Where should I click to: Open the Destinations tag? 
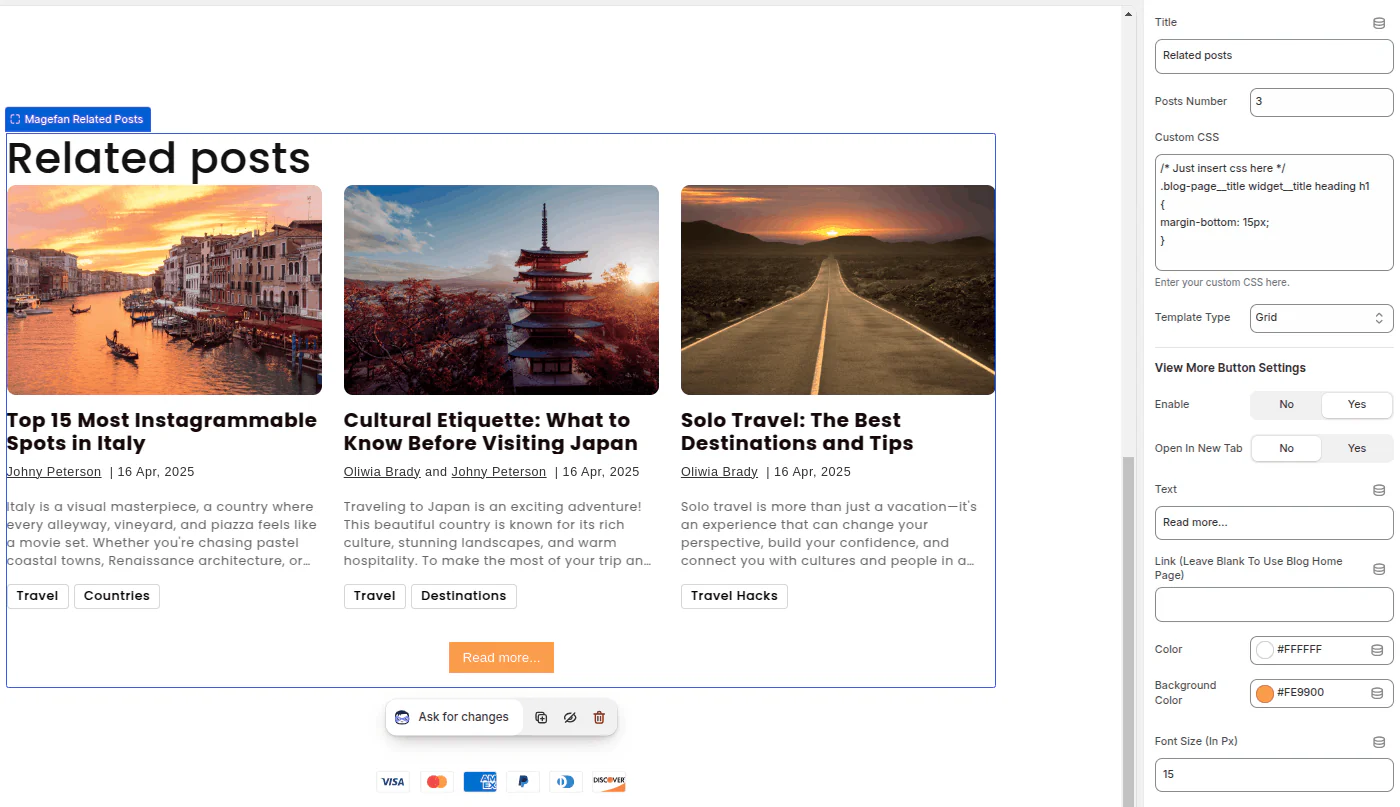pyautogui.click(x=464, y=596)
